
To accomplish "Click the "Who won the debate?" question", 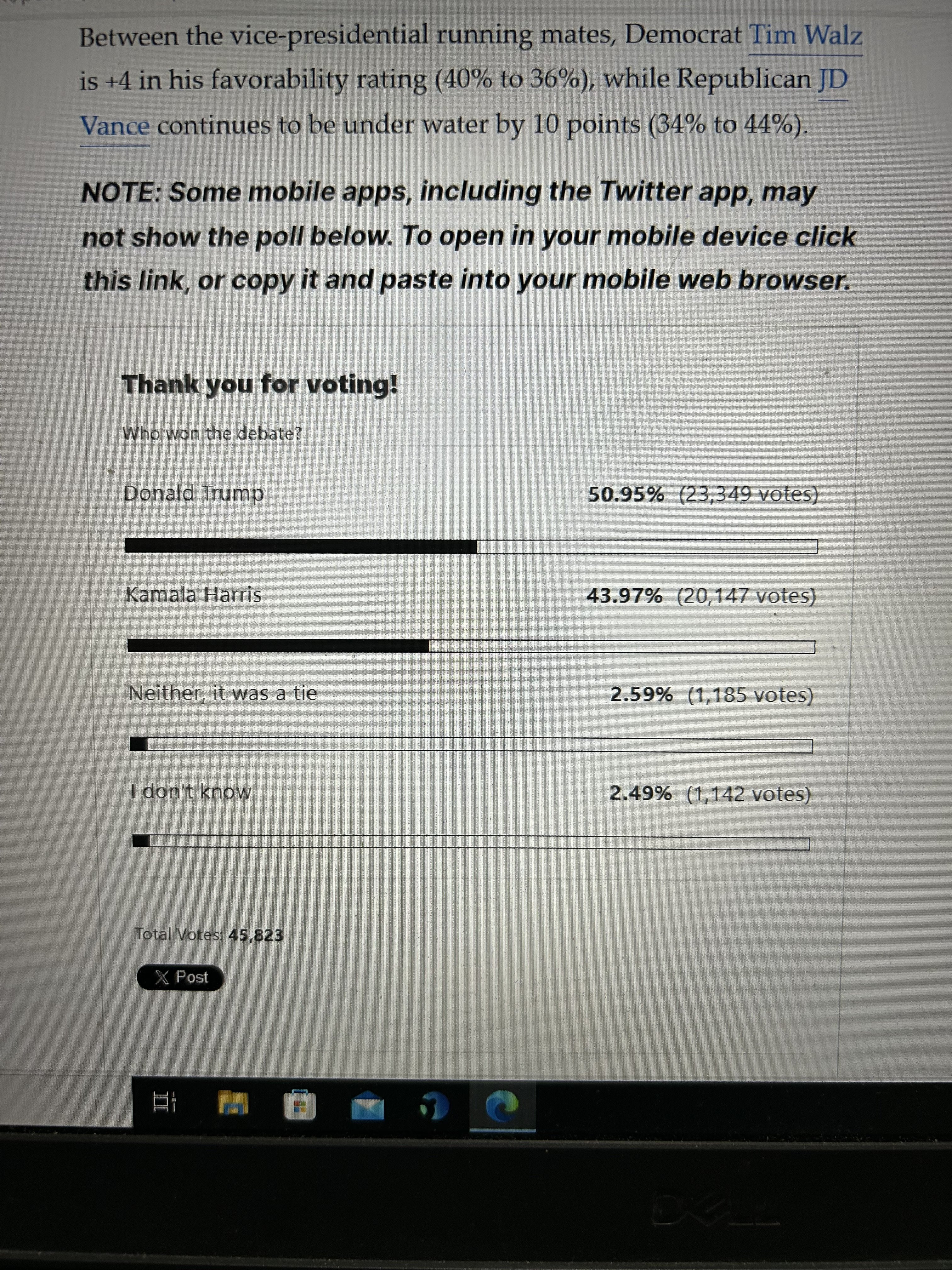I will [x=212, y=433].
